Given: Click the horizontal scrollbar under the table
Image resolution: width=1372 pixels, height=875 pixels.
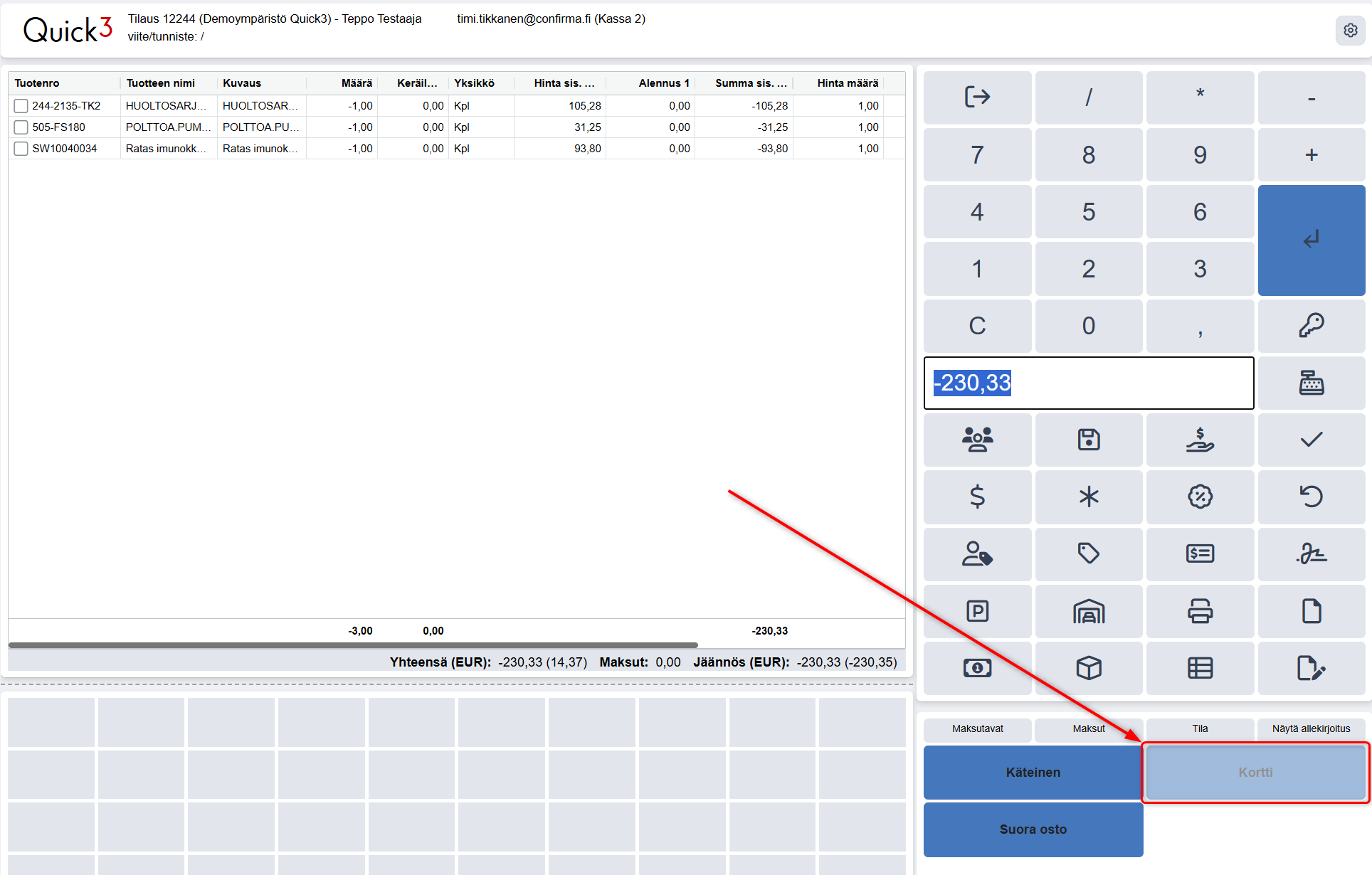Looking at the screenshot, I should 353,645.
